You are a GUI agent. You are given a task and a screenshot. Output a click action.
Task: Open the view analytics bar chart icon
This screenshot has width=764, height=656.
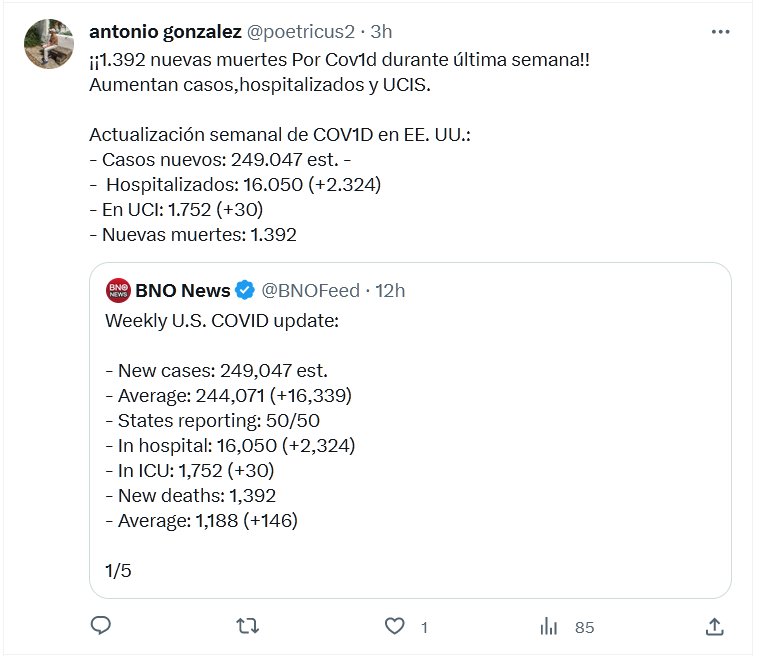coord(548,626)
